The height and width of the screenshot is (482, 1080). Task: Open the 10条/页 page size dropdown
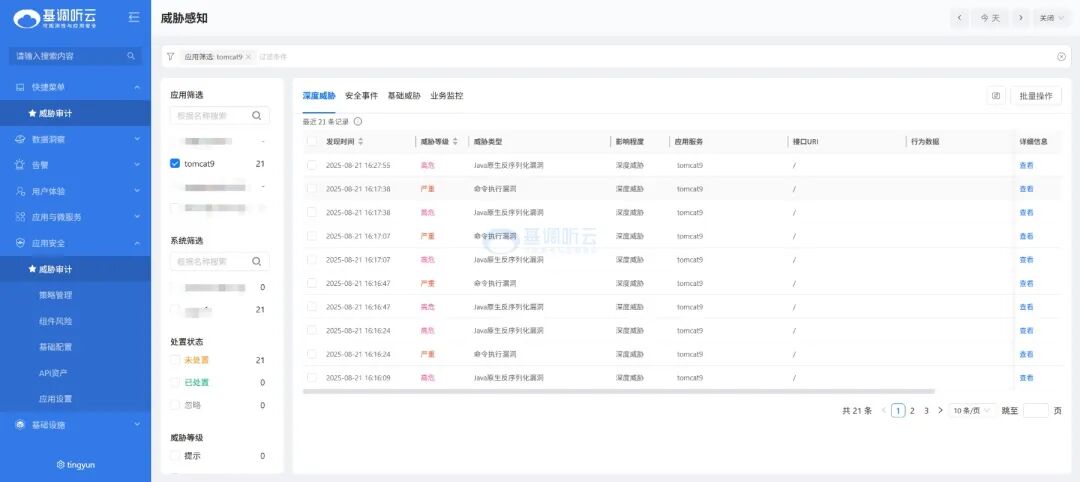(x=972, y=410)
